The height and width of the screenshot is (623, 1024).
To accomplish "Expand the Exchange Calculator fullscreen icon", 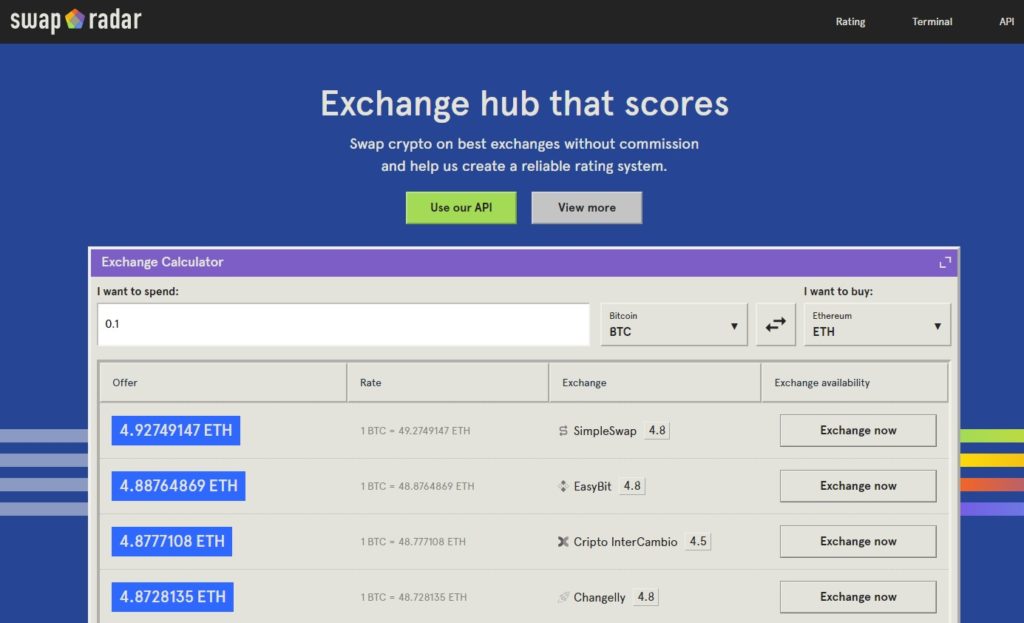I will 945,263.
